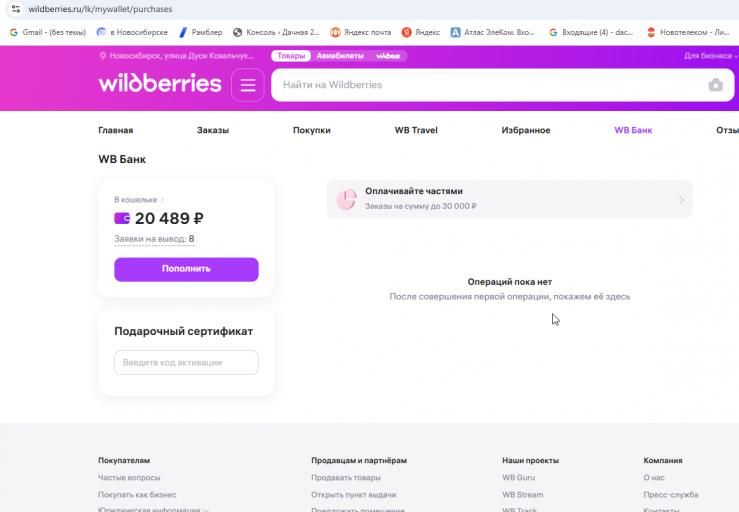Viewport: 739px width, 512px height.
Task: Switch to the Авиабилеты tab
Action: pos(340,56)
